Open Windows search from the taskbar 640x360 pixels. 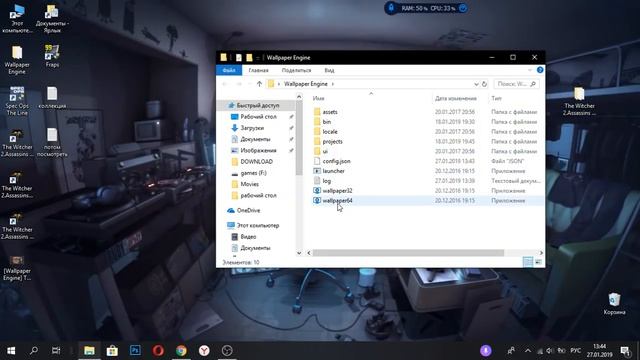pyautogui.click(x=34, y=350)
